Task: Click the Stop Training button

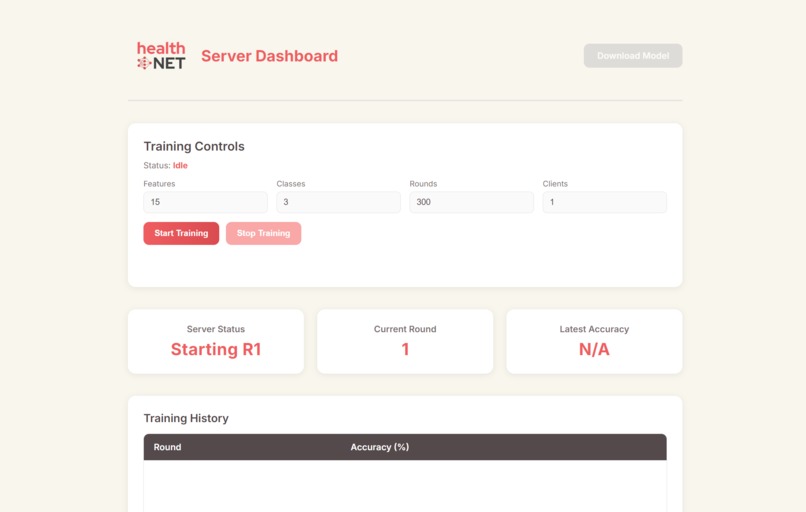Action: click(x=263, y=233)
